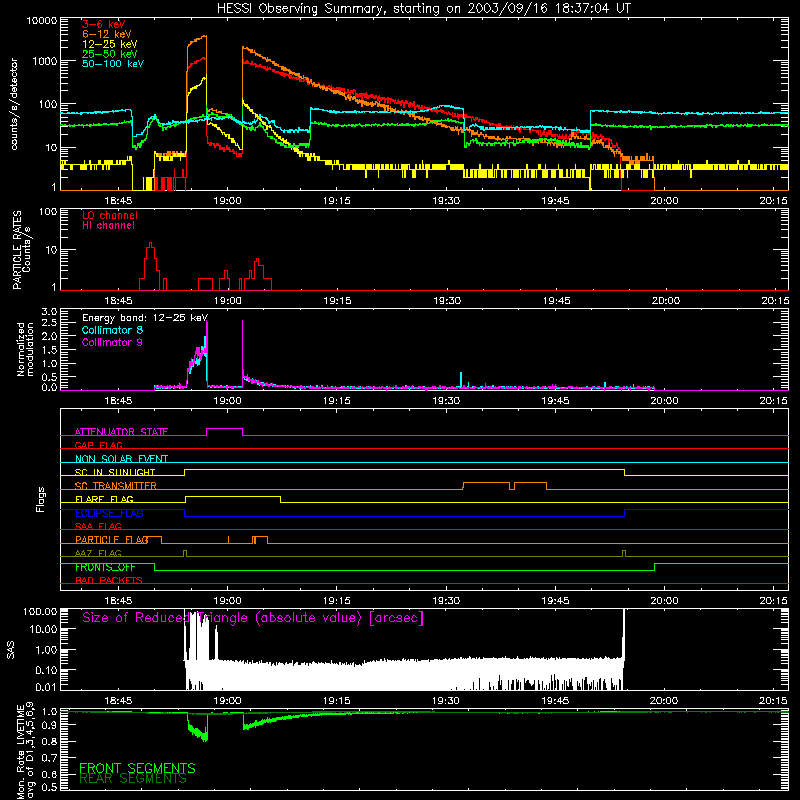Click the vertical Flags axis label
The image size is (800, 800).
pyautogui.click(x=41, y=499)
